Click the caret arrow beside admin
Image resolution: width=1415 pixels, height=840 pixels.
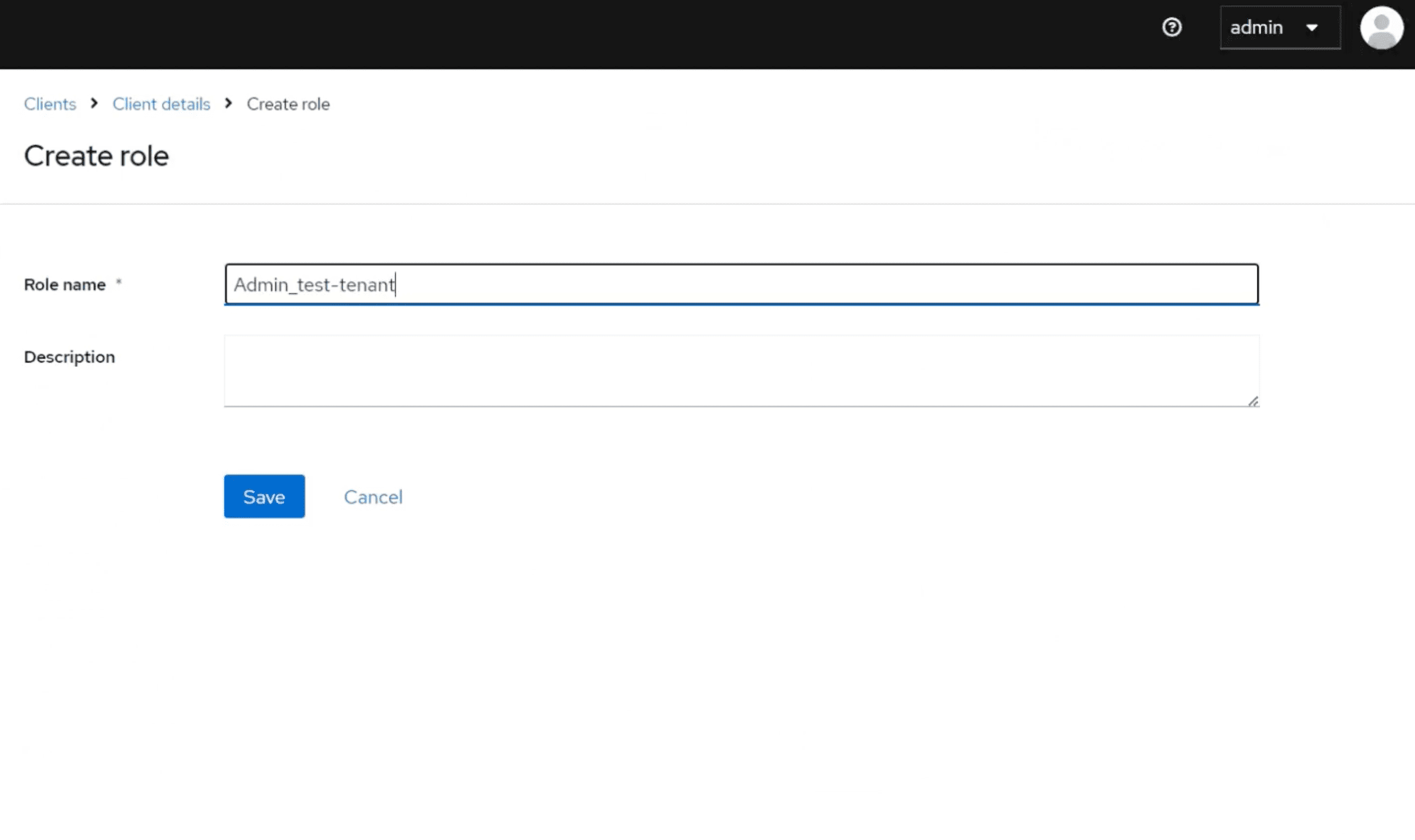[x=1312, y=27]
